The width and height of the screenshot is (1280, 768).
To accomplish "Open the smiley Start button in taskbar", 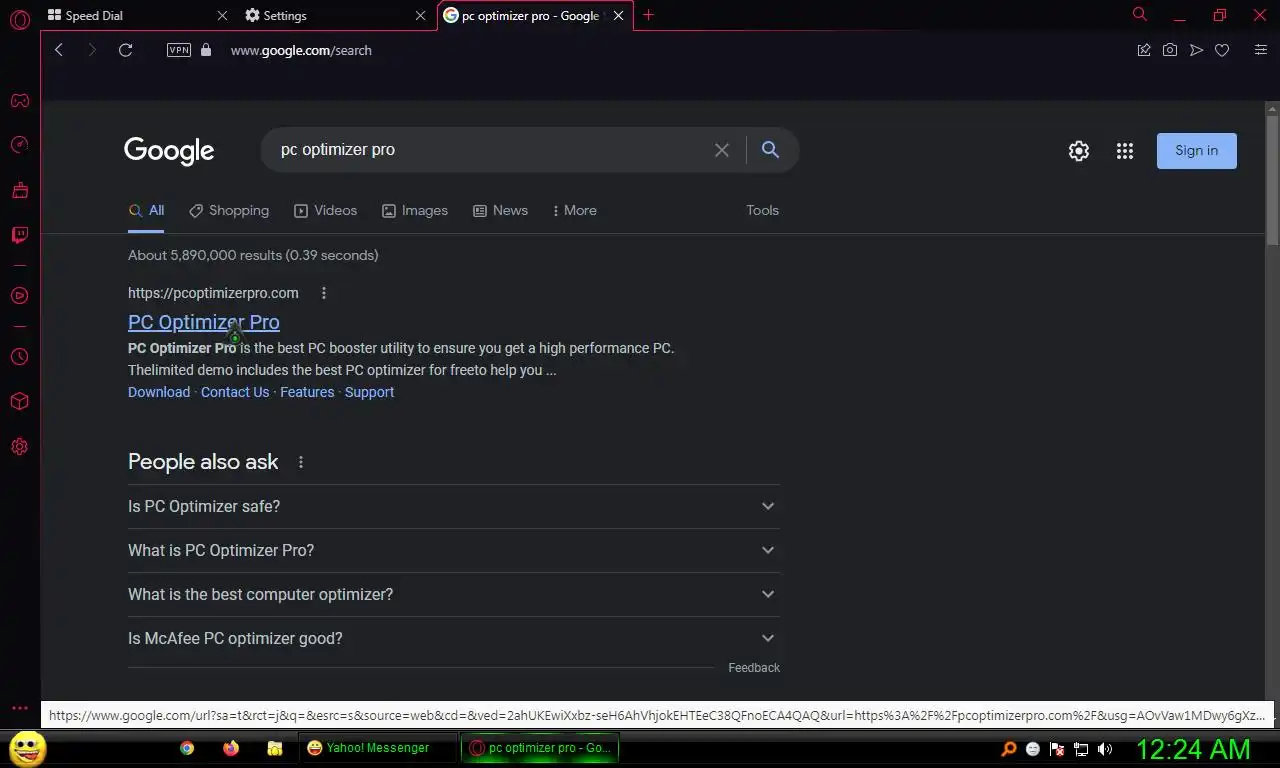I will tap(27, 747).
